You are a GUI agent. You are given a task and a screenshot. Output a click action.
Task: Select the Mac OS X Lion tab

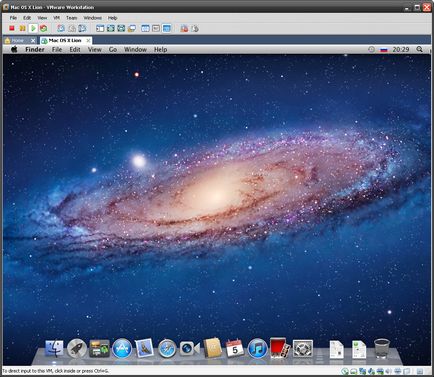[65, 40]
